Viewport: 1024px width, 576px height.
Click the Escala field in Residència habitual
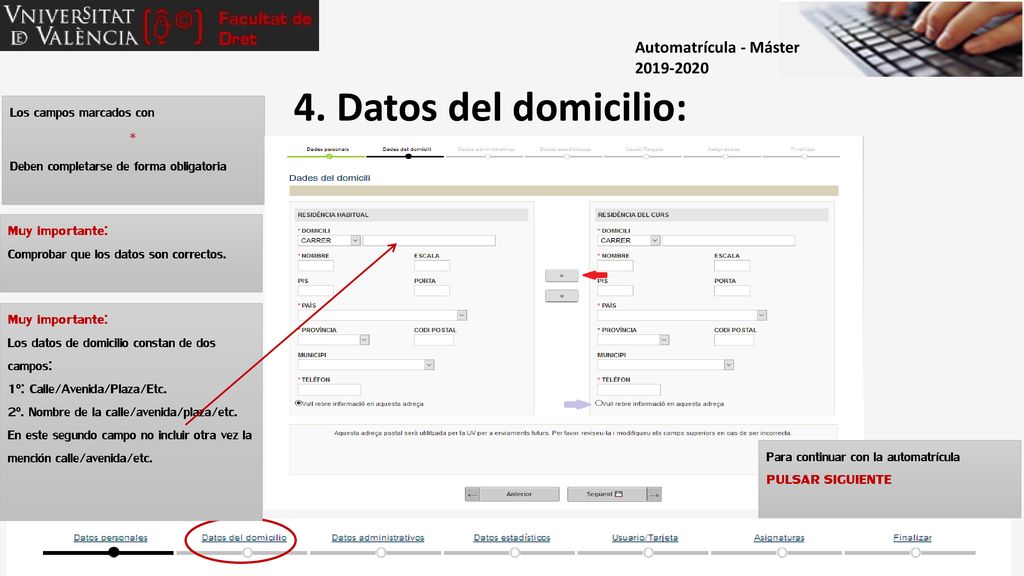432,265
